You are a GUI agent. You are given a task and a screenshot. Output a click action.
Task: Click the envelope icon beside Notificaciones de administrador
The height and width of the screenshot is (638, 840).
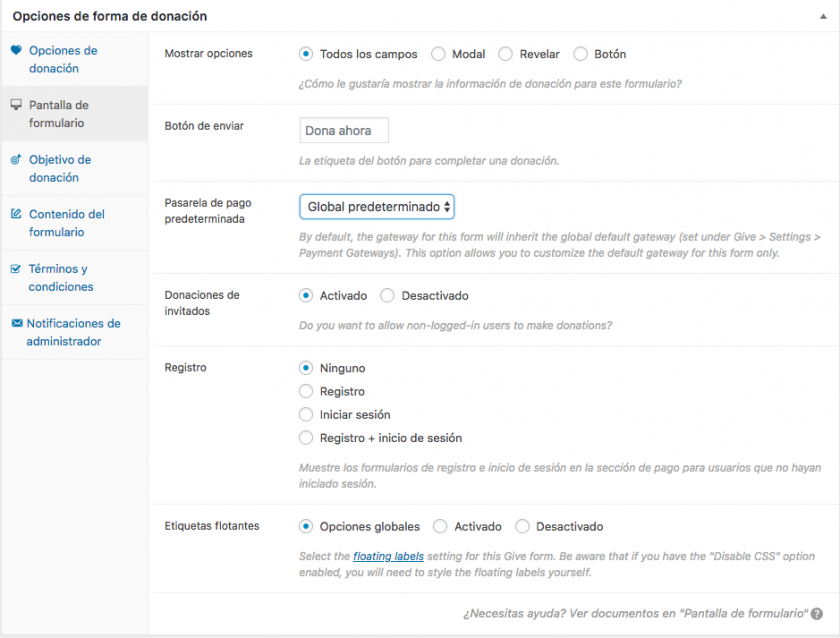16,324
